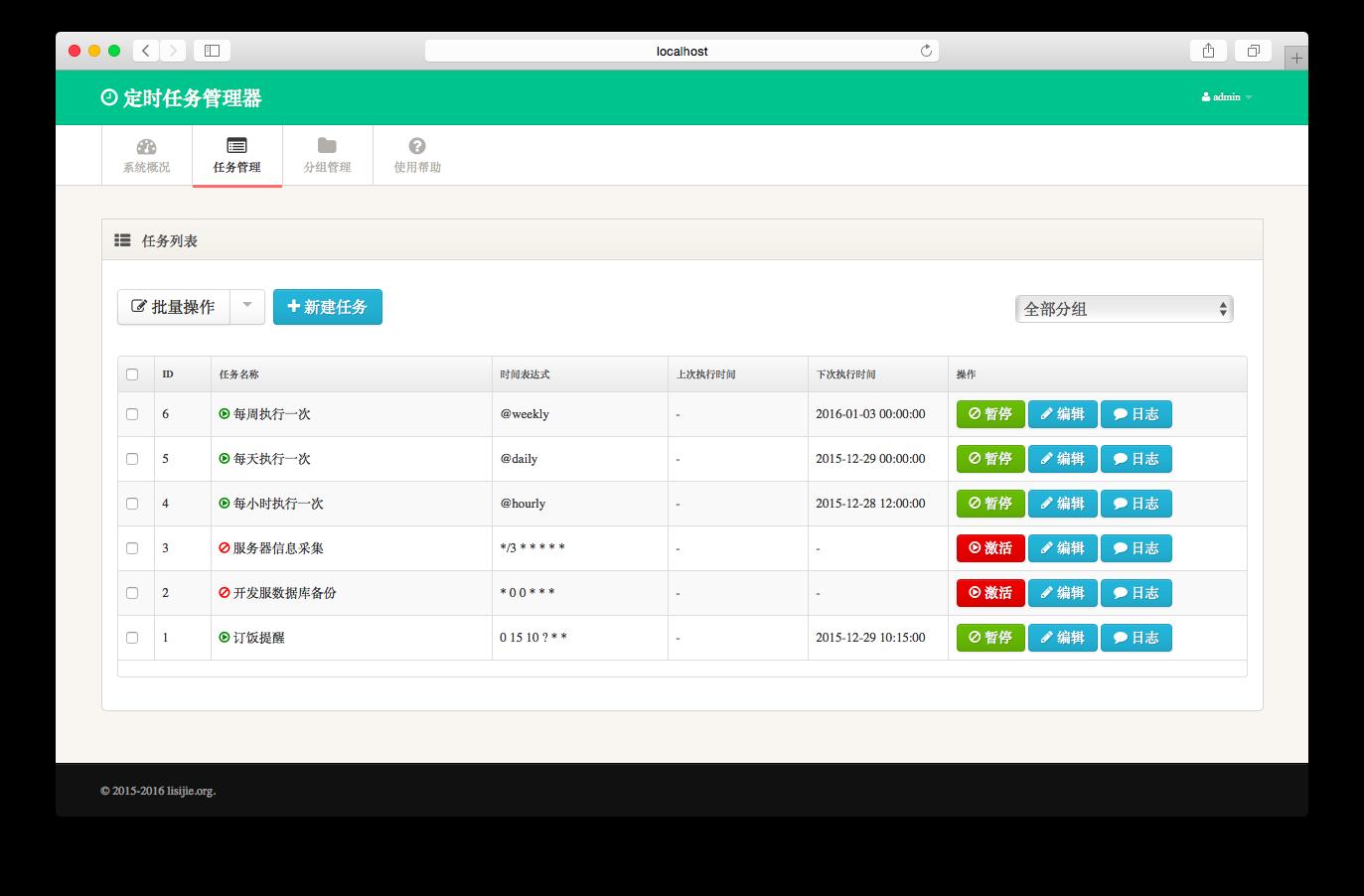1364x896 pixels.
Task: Open the 系统概况 dashboard icon
Action: click(x=146, y=146)
